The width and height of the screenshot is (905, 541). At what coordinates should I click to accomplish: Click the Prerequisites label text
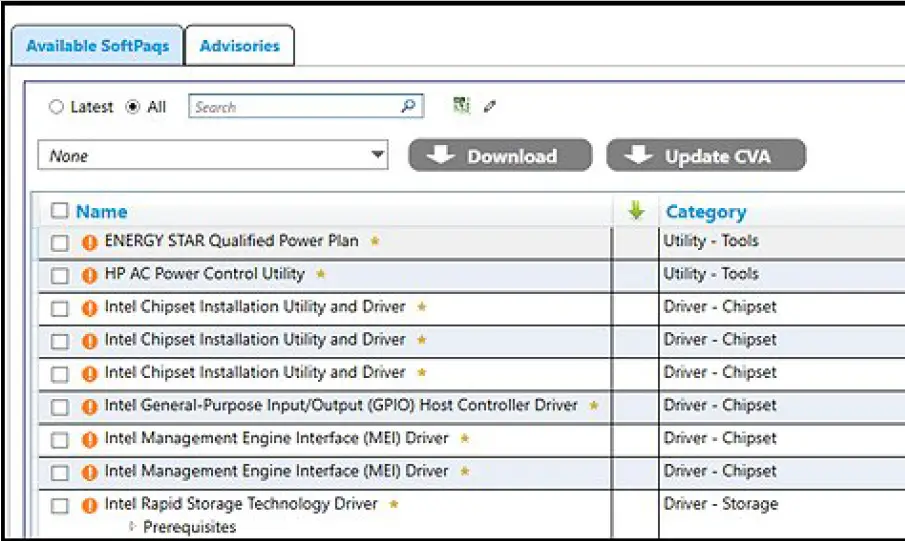click(190, 527)
